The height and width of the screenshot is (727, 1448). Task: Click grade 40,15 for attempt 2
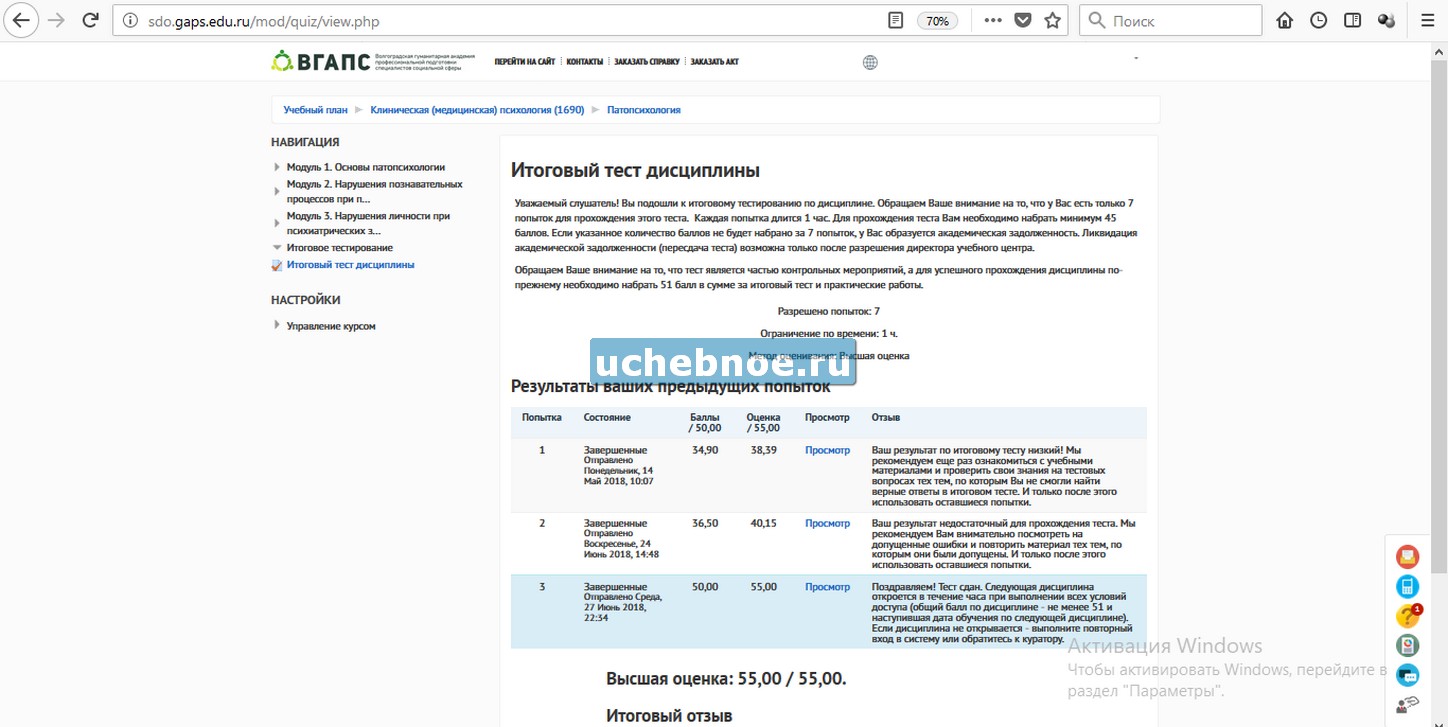point(763,523)
